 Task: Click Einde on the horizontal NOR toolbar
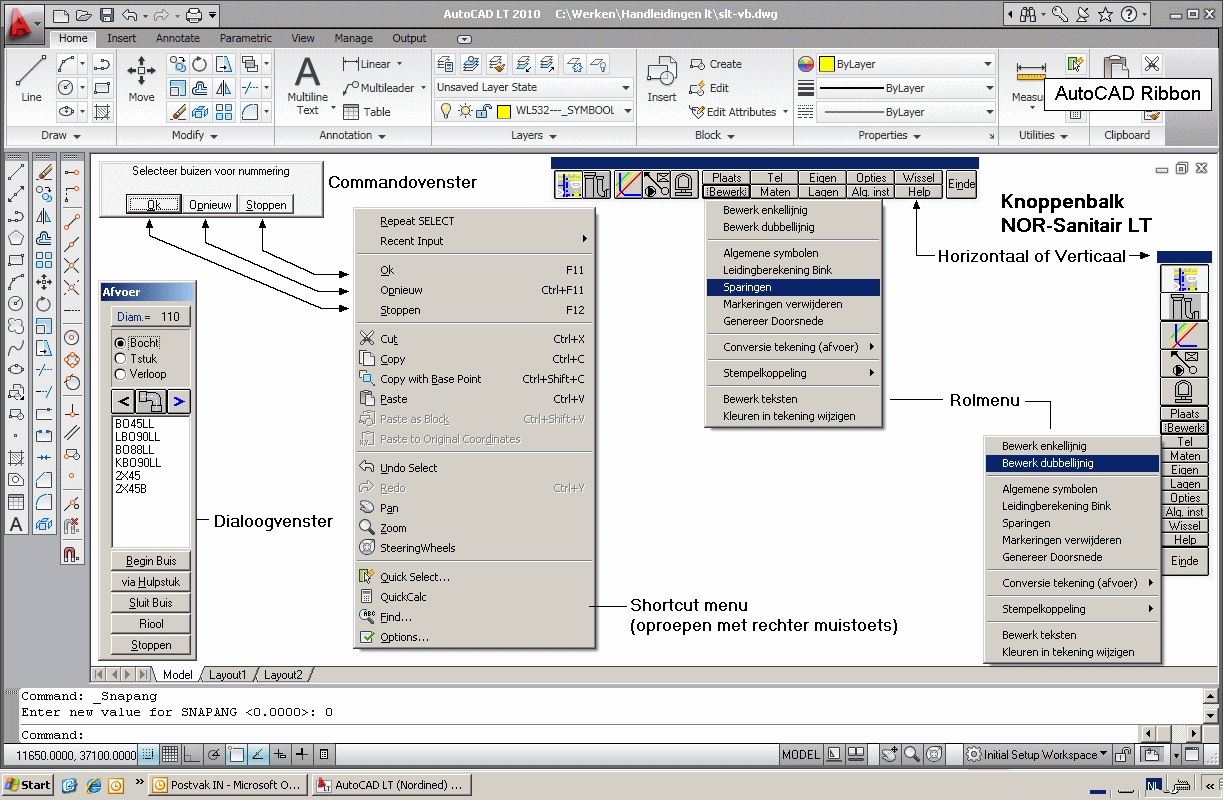961,184
